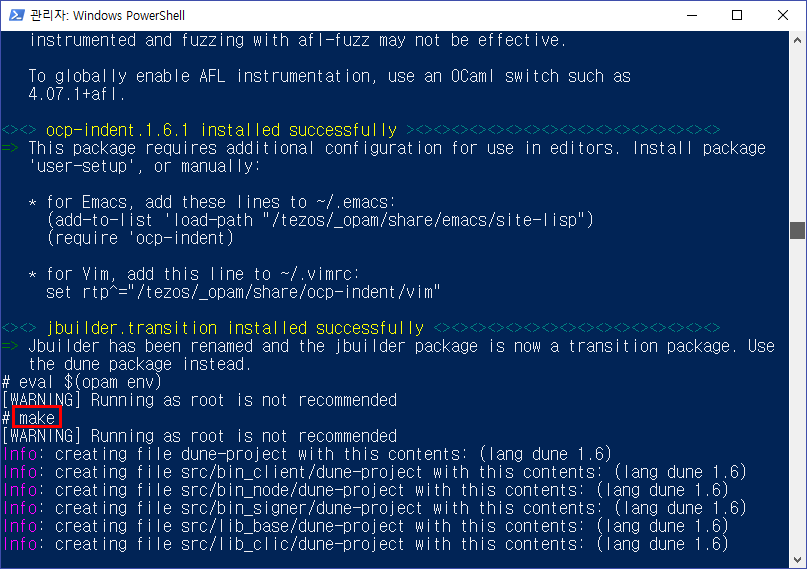Click the 'make' command text
The height and width of the screenshot is (569, 807).
37,418
